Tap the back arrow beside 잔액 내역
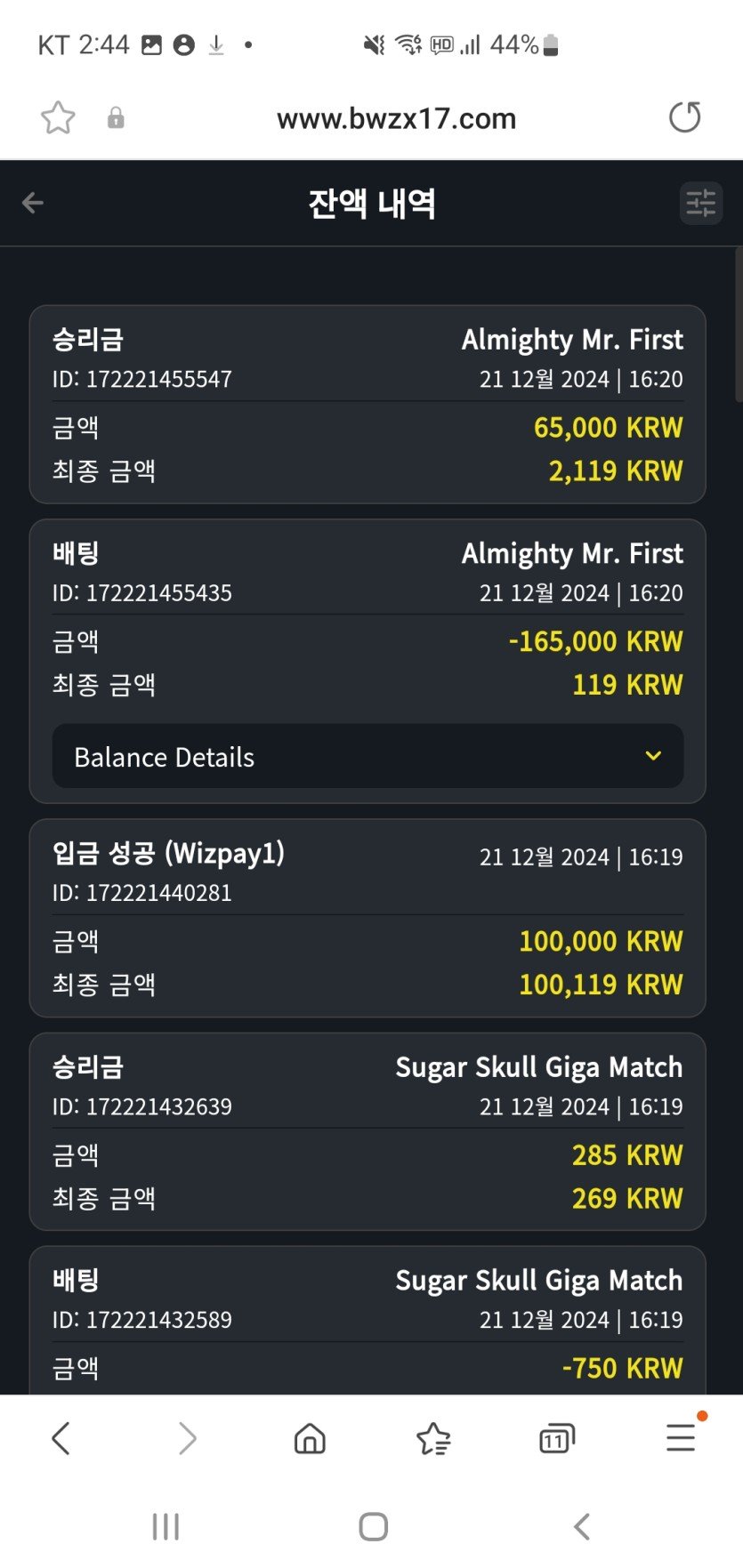 click(x=33, y=203)
